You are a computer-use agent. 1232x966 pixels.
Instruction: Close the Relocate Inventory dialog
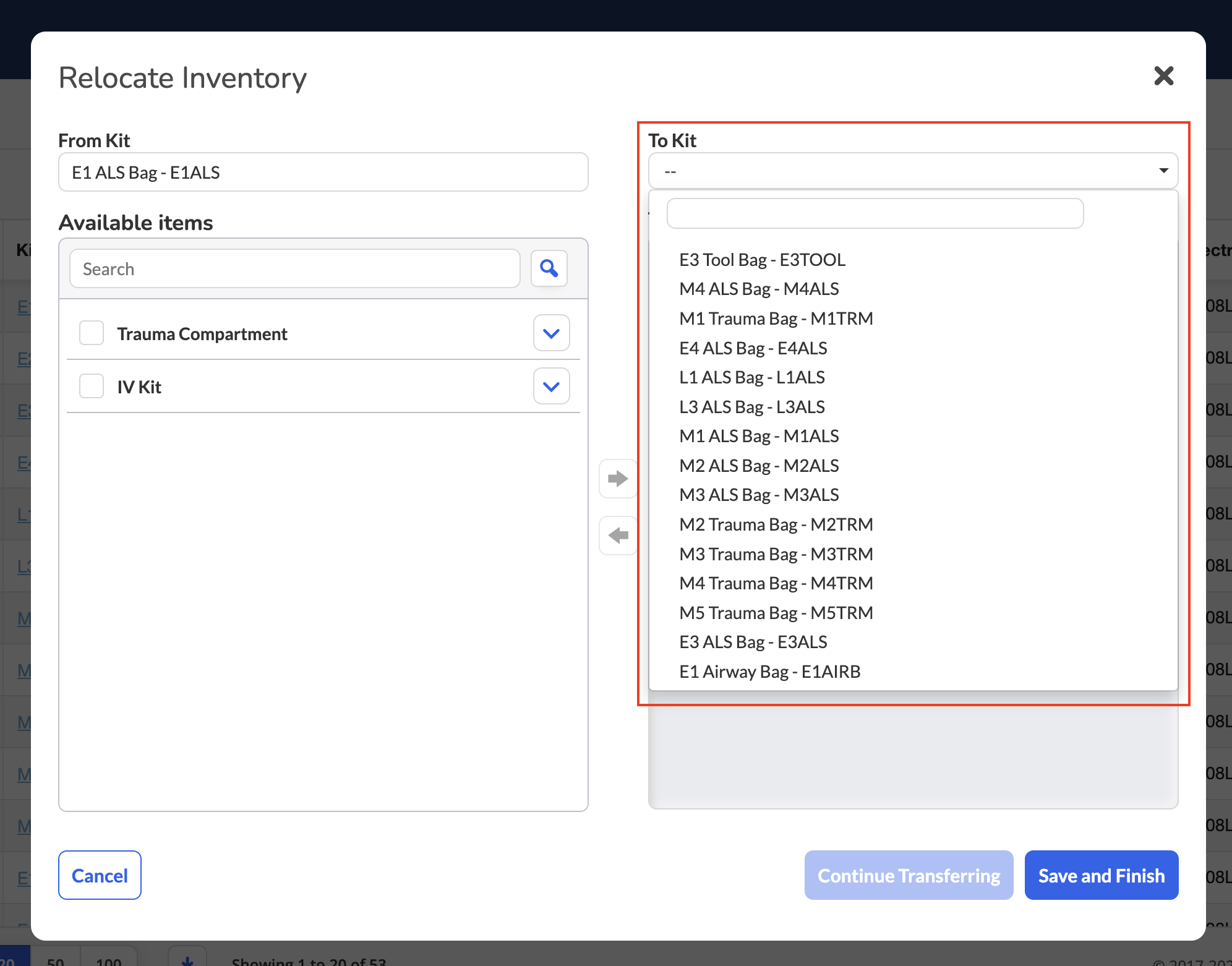(1163, 76)
